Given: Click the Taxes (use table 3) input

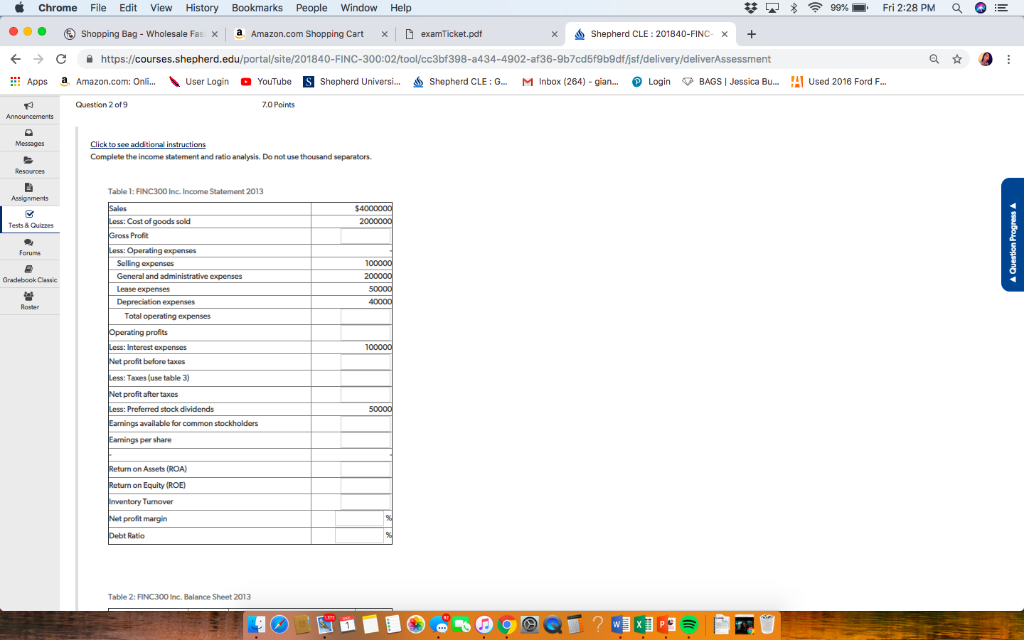Looking at the screenshot, I should click(365, 378).
